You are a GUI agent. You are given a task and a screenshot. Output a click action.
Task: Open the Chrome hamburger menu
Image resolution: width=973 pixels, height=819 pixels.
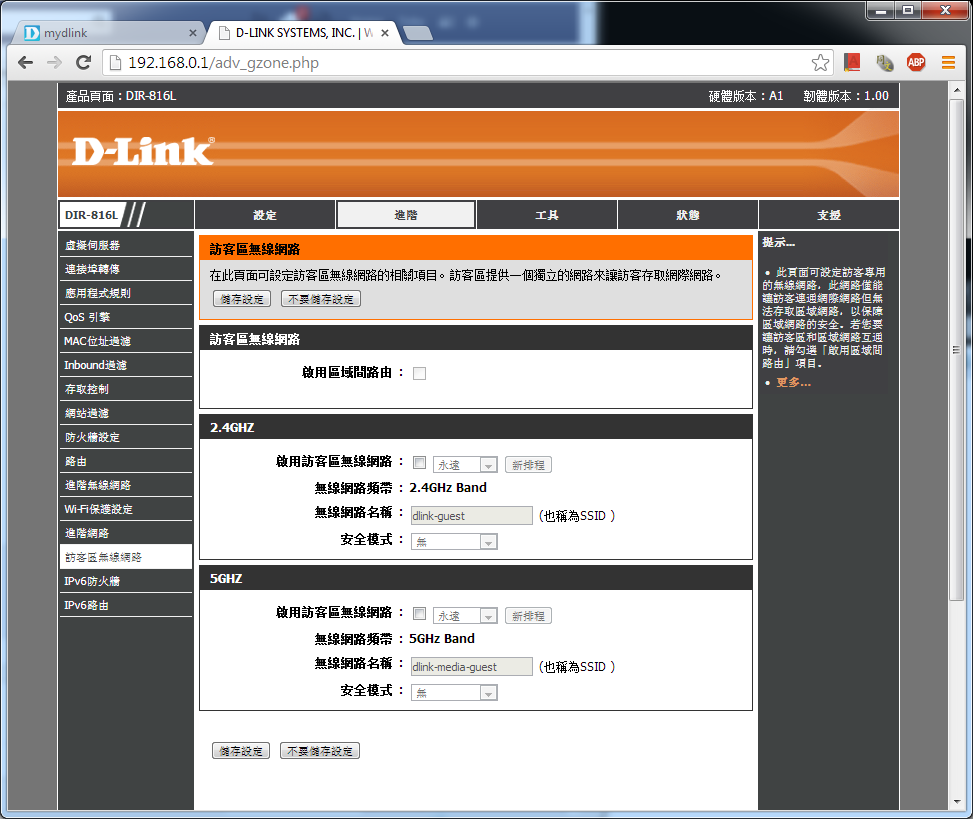coord(948,63)
